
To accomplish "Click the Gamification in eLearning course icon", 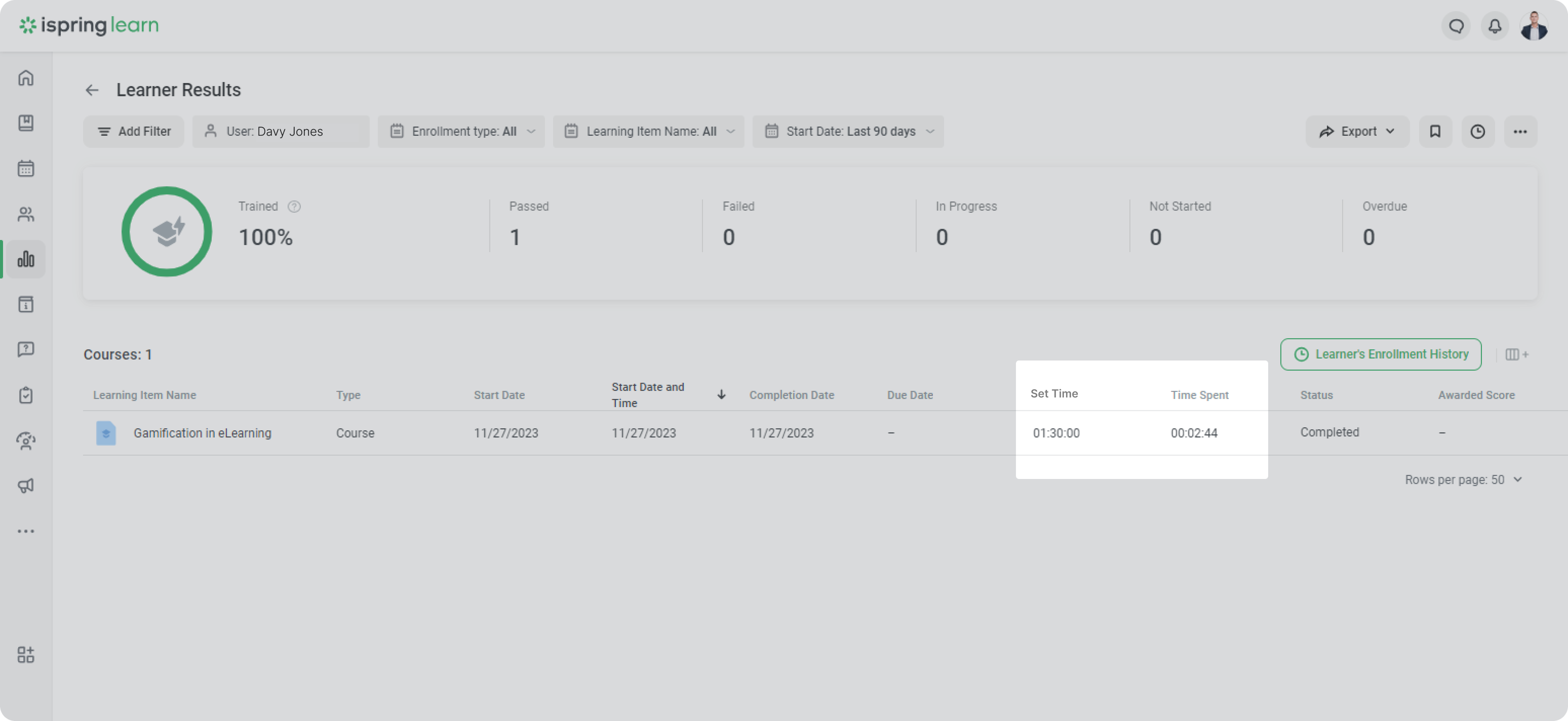I will pos(105,433).
